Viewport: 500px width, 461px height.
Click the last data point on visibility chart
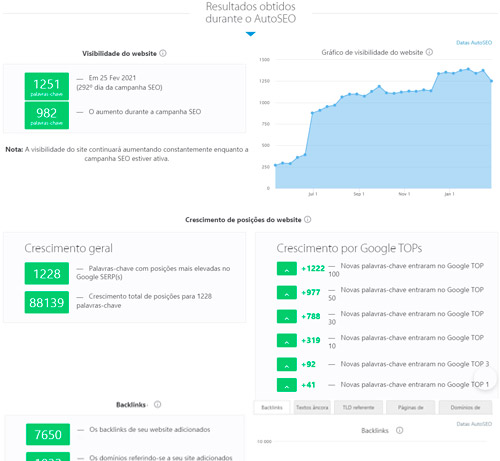491,81
